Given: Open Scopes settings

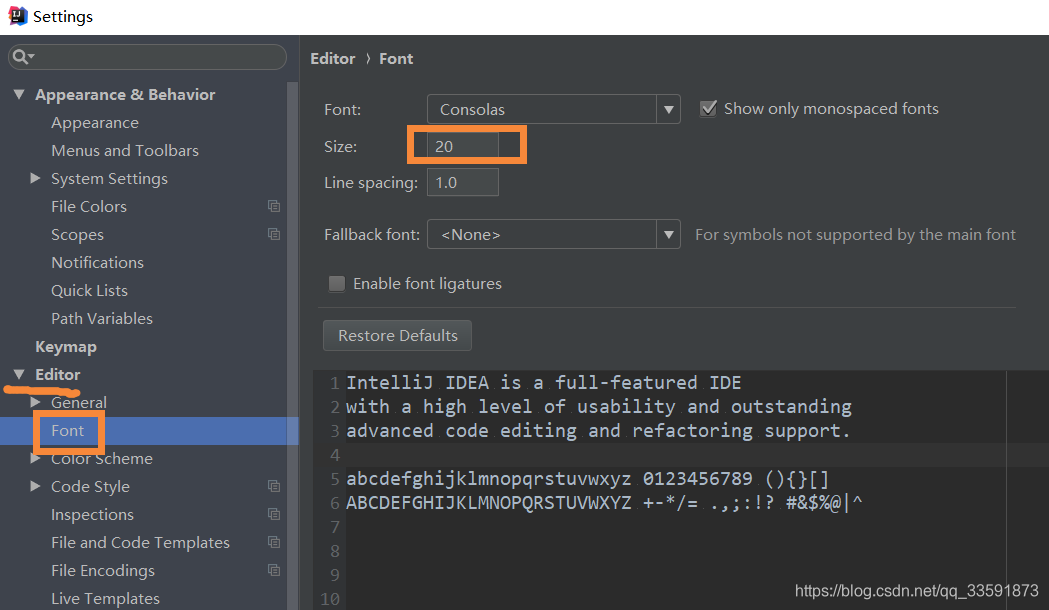Looking at the screenshot, I should point(78,235).
